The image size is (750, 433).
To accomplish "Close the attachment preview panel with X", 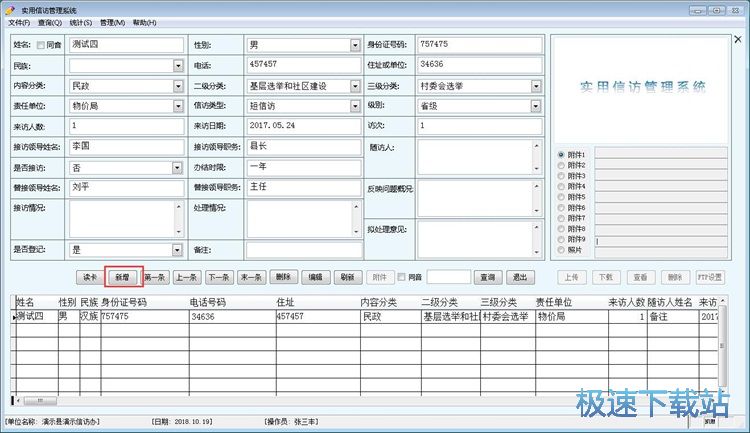I will [738, 39].
